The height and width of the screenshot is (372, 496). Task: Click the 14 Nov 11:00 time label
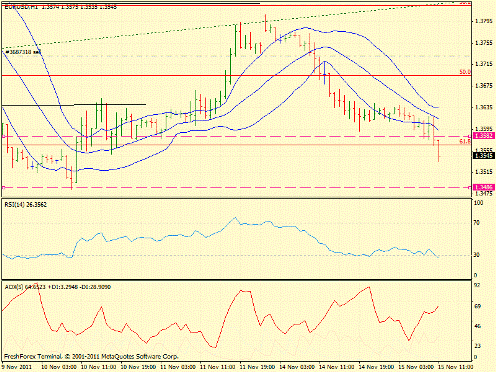(x=336, y=367)
